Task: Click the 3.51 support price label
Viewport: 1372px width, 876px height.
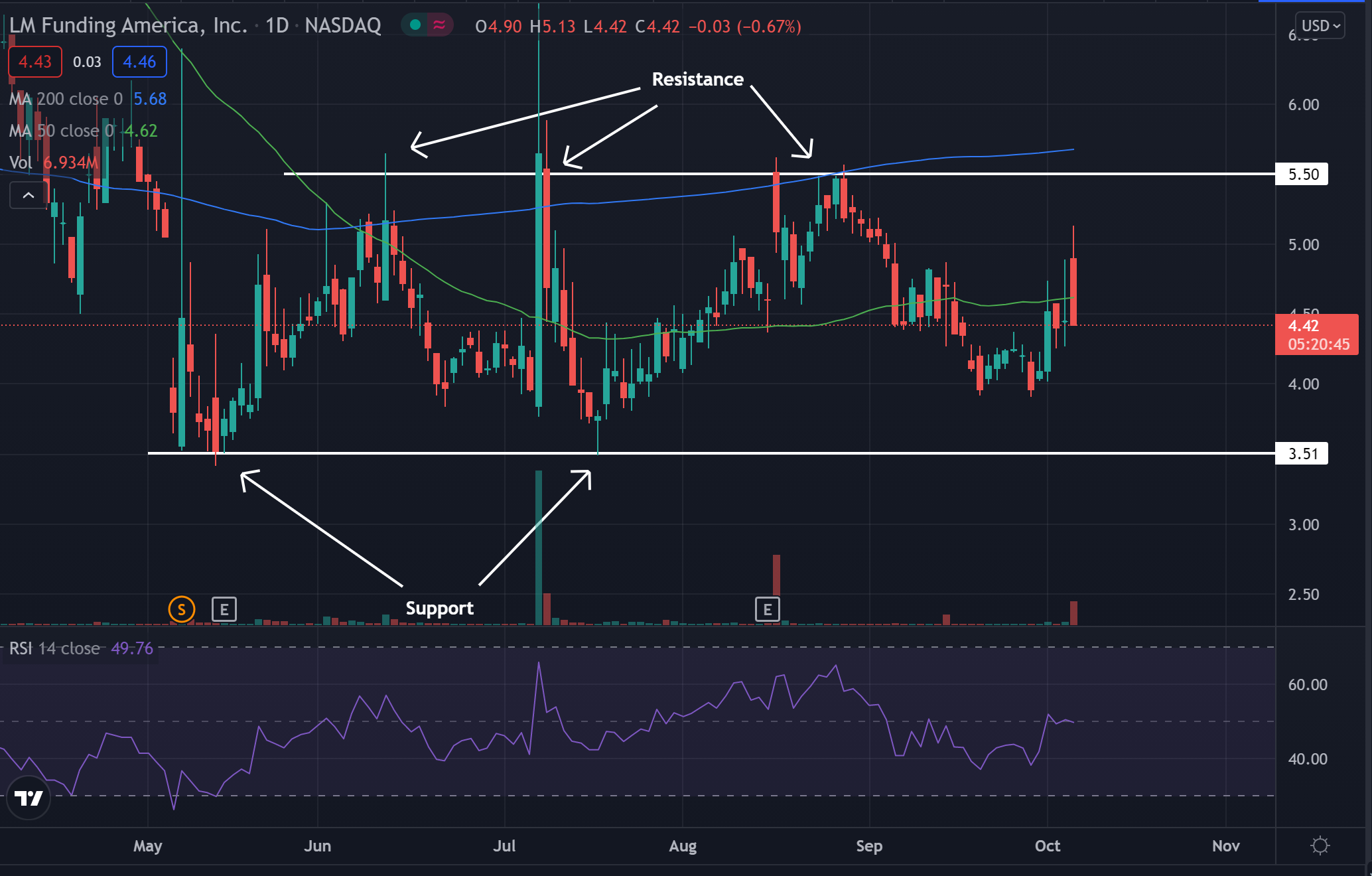Action: [1302, 453]
